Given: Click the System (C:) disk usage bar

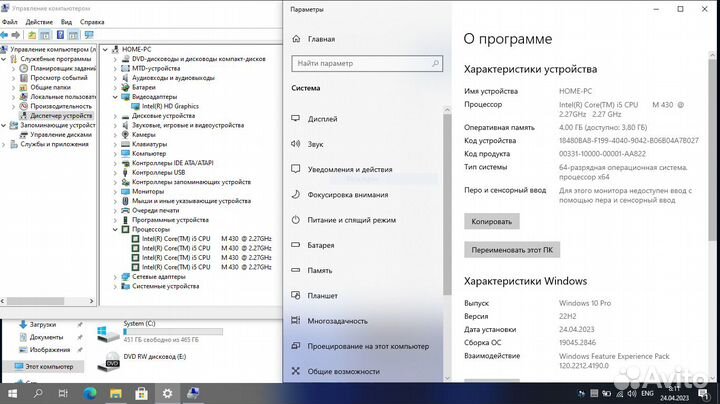Looking at the screenshot, I should (x=173, y=331).
